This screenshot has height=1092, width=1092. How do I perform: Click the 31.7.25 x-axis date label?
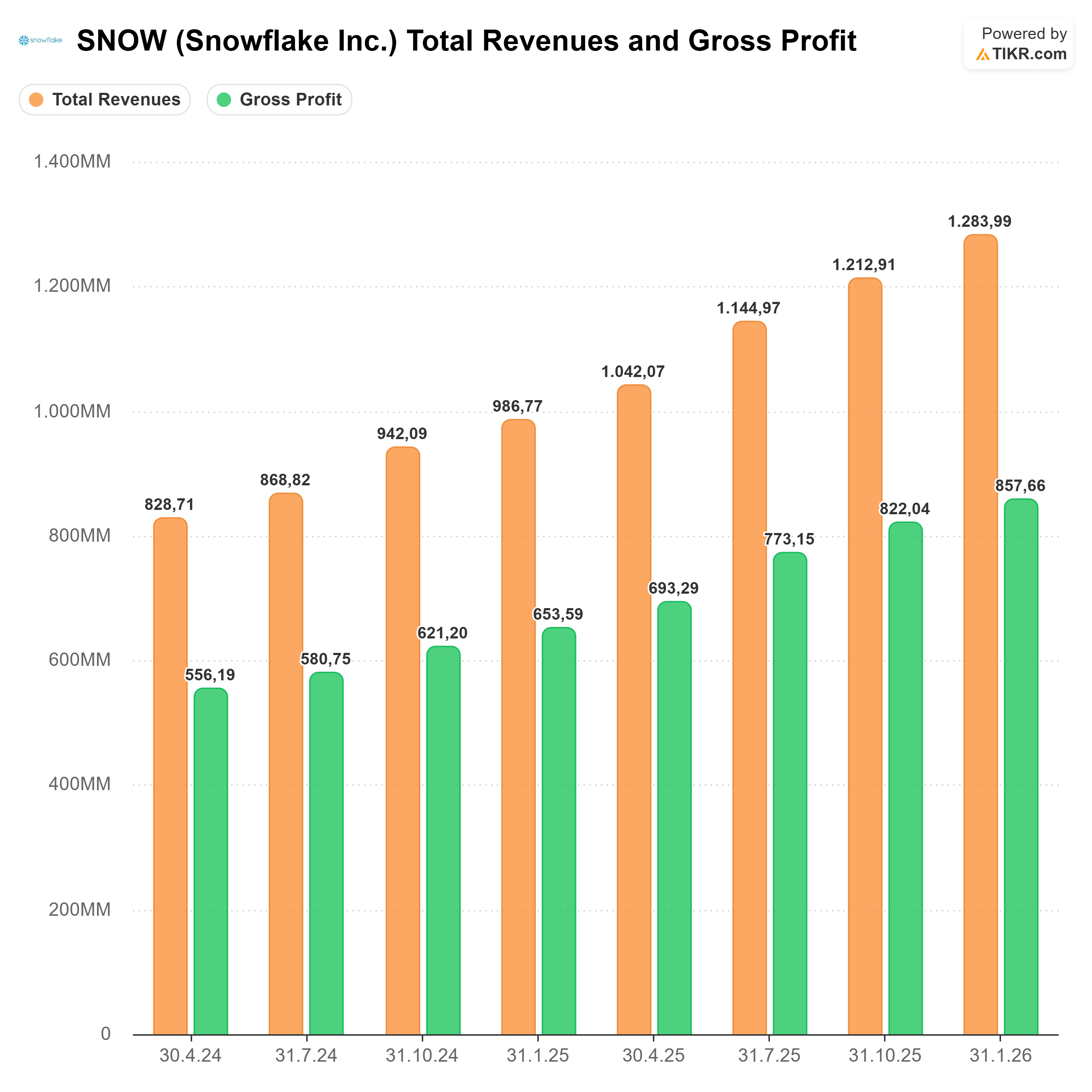pos(769,1055)
